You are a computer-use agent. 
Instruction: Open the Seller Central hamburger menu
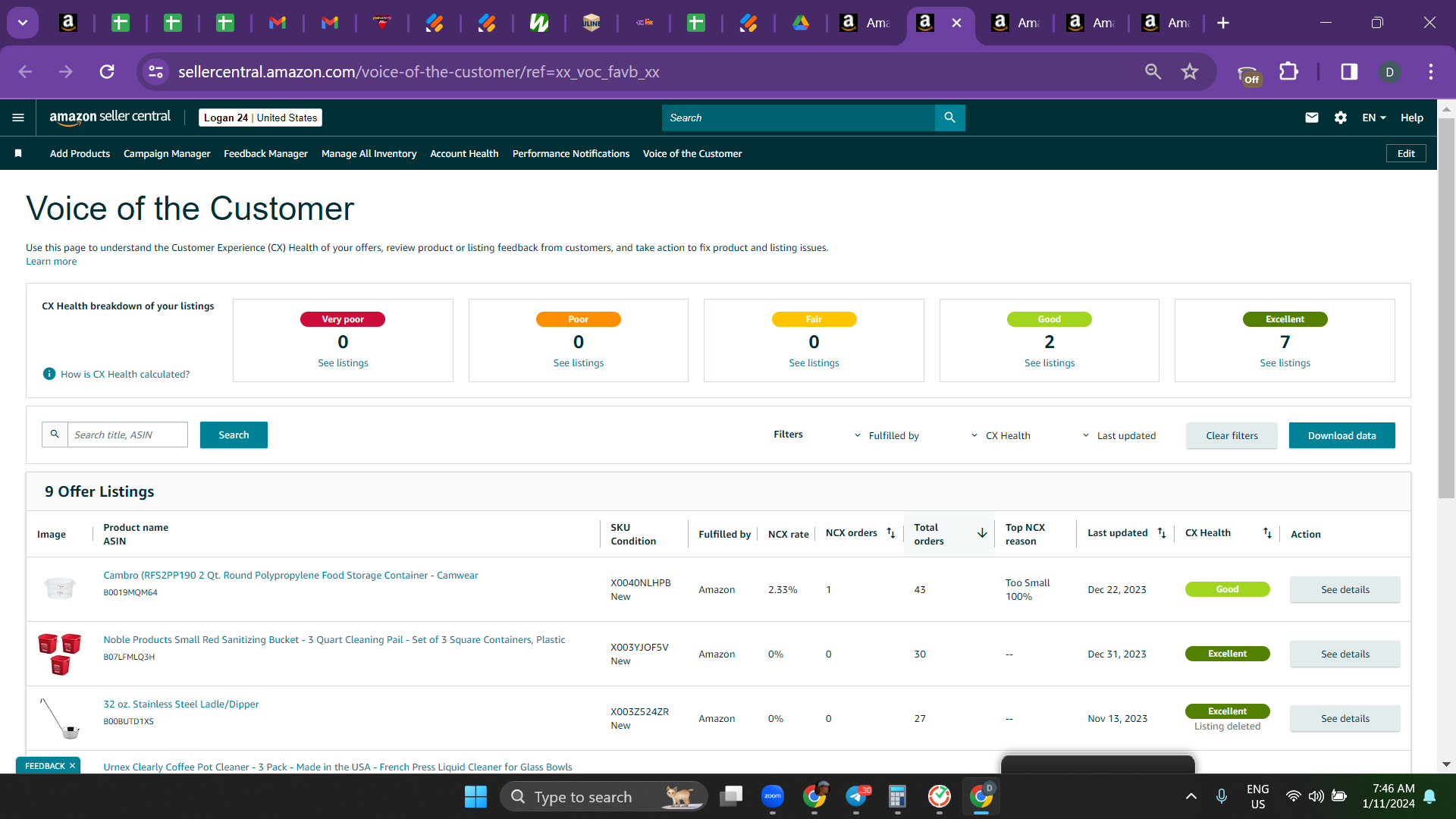[x=18, y=118]
